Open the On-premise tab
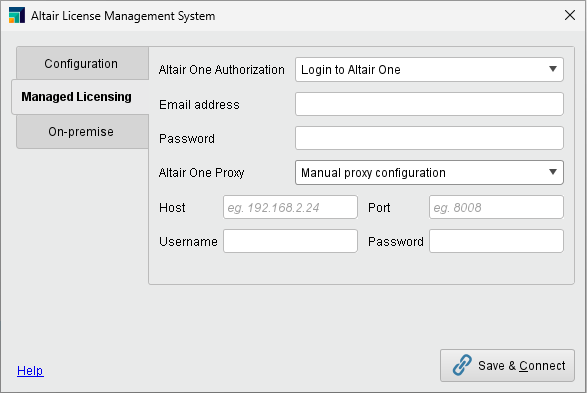 click(82, 132)
